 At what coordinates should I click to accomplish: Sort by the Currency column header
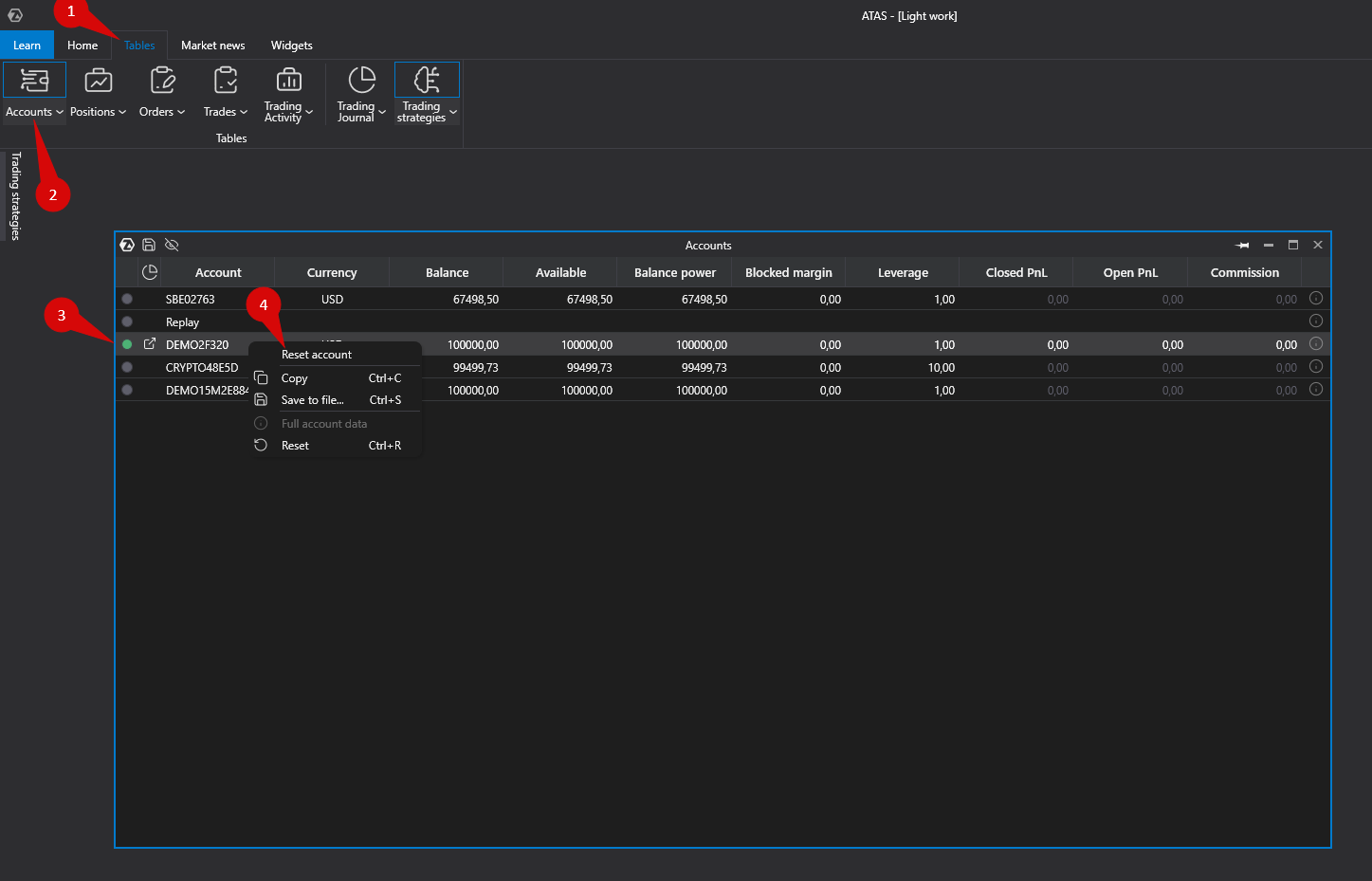tap(332, 272)
